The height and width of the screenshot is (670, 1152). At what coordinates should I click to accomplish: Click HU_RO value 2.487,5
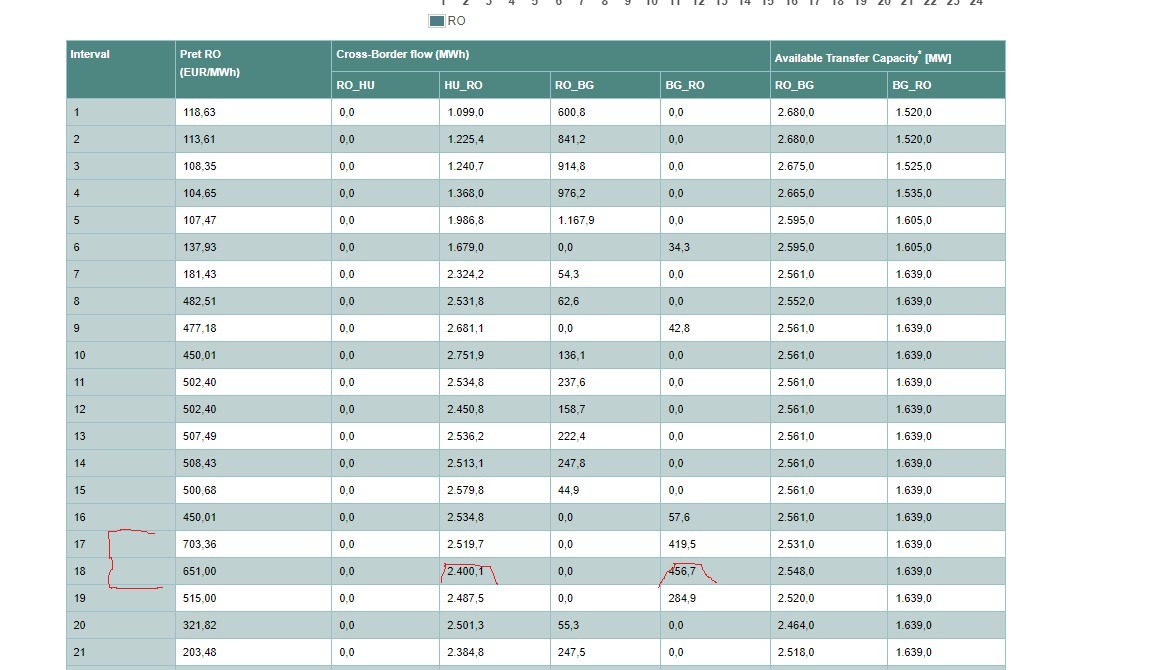(x=466, y=599)
